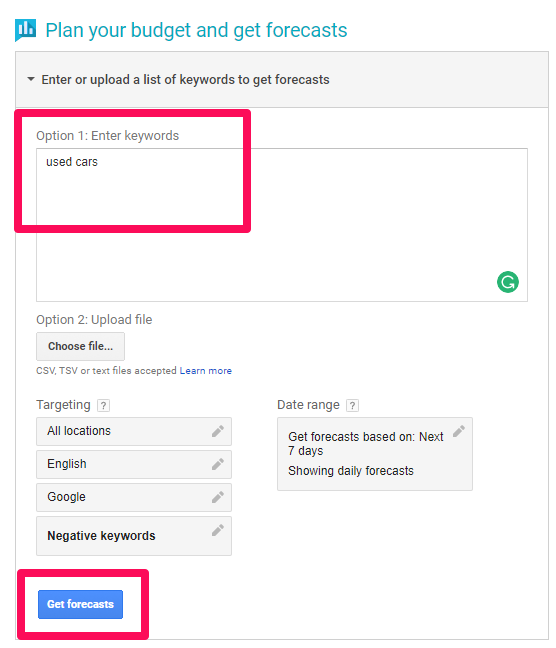
Task: Click the Plan your budget heading
Action: coord(196,30)
